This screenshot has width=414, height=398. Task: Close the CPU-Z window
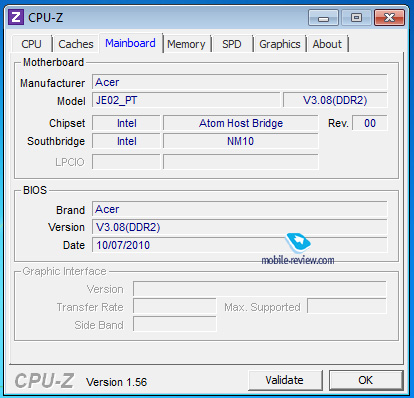[389, 17]
